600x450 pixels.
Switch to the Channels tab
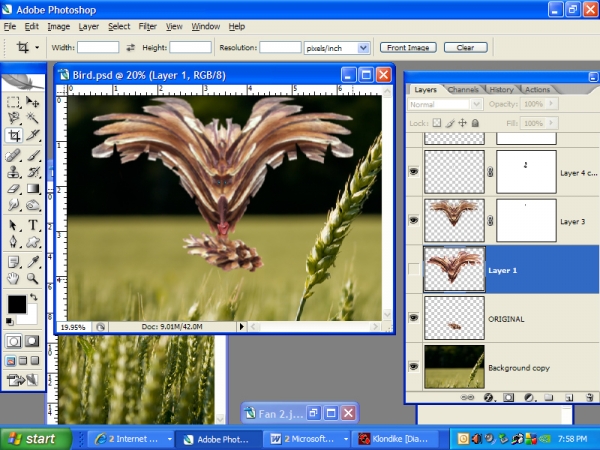point(463,90)
